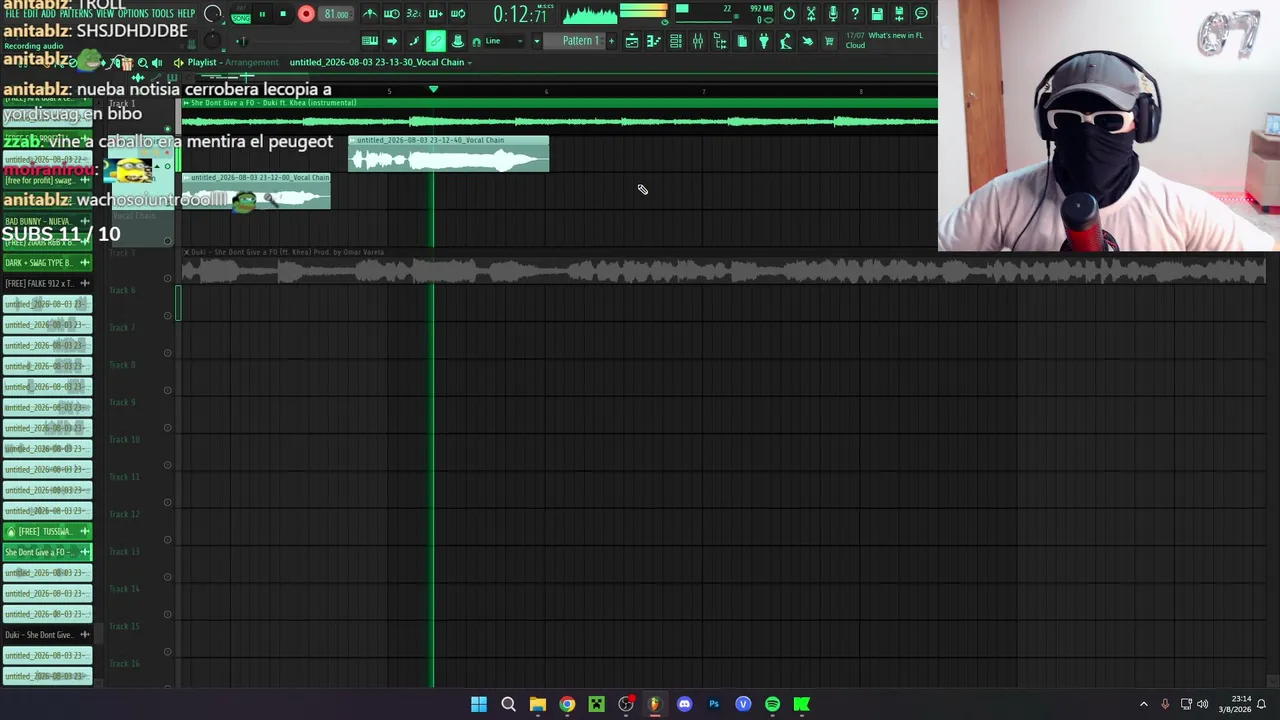
Task: Select She Dont Give a FO picker item
Action: click(47, 552)
